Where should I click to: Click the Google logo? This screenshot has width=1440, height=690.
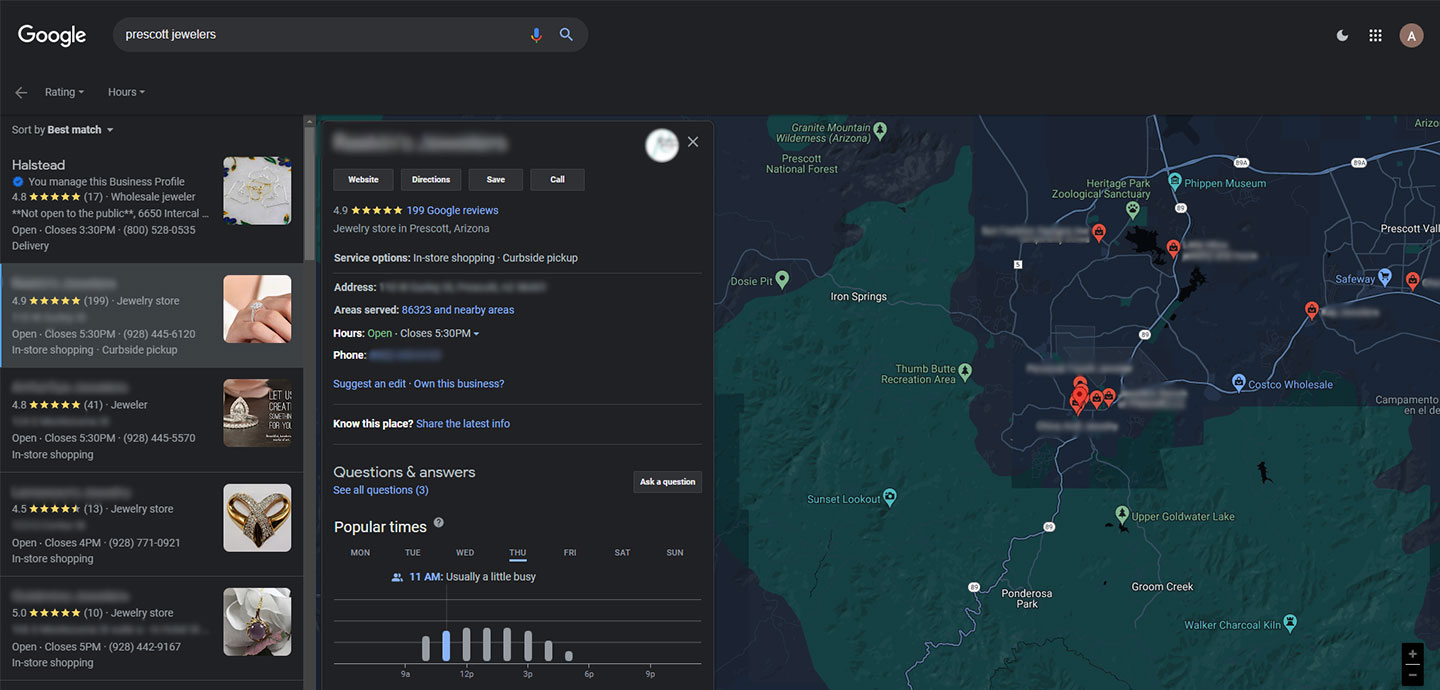click(52, 35)
